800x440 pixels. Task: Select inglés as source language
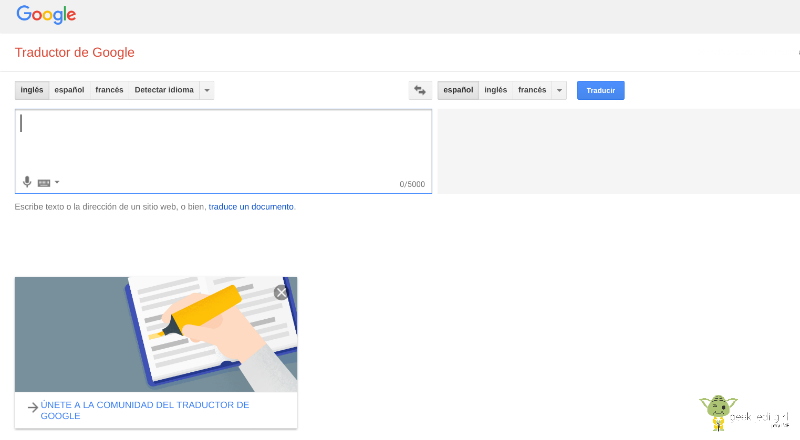coord(32,90)
